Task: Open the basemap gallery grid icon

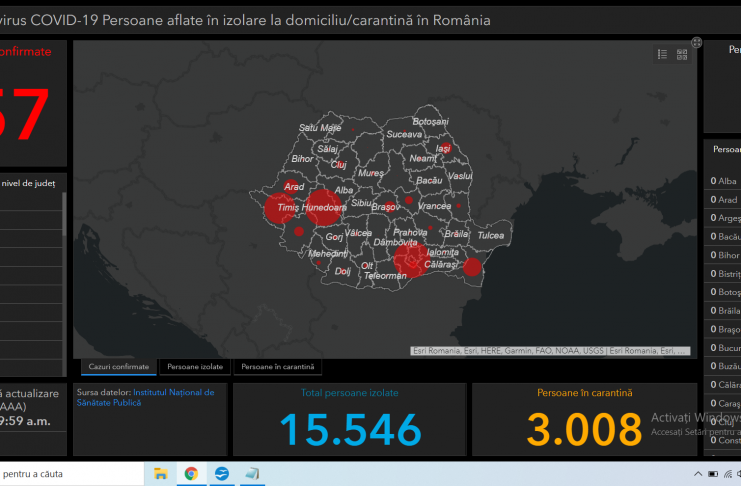Action: coord(682,55)
